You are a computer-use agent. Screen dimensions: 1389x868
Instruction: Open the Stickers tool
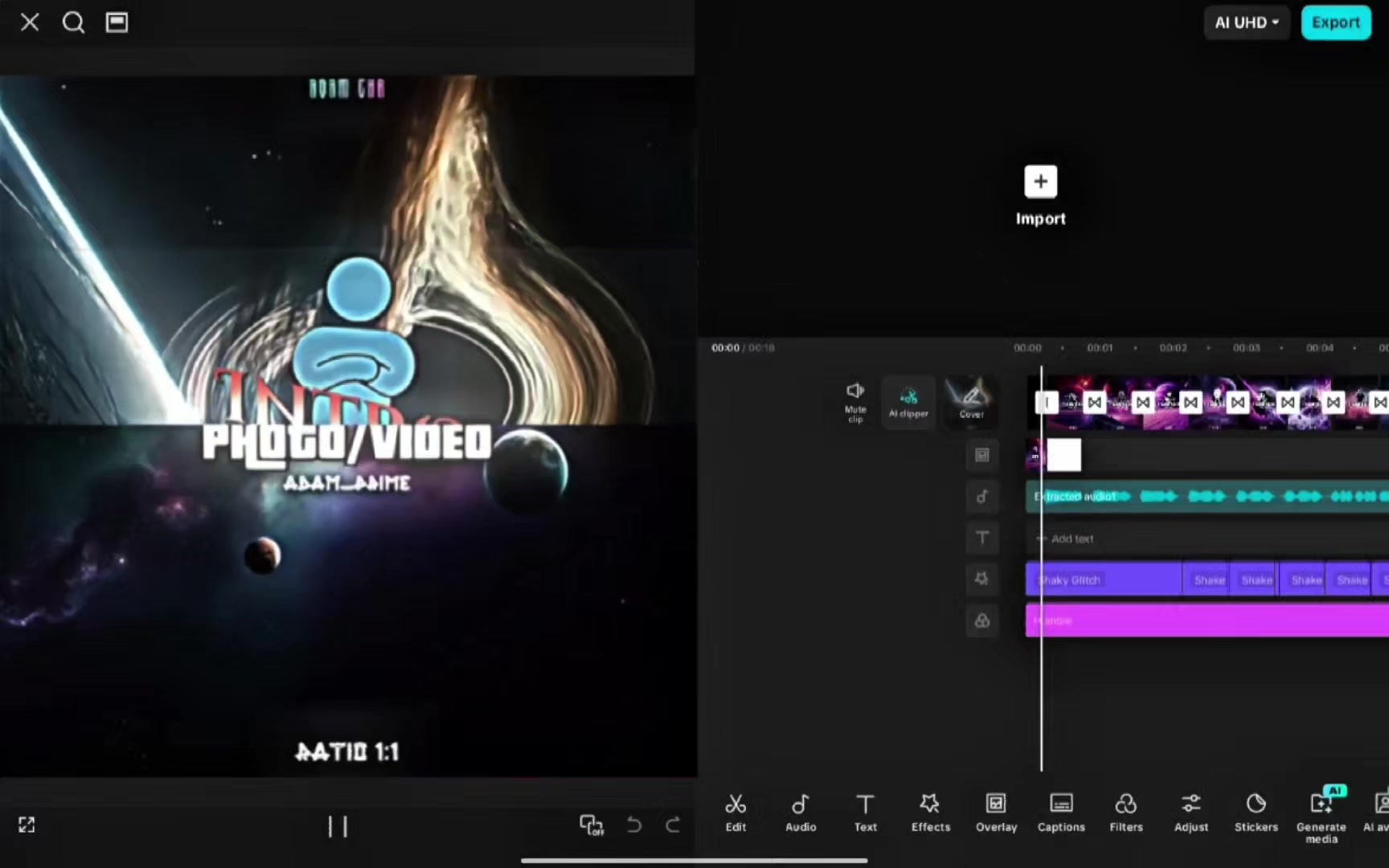[x=1256, y=813]
